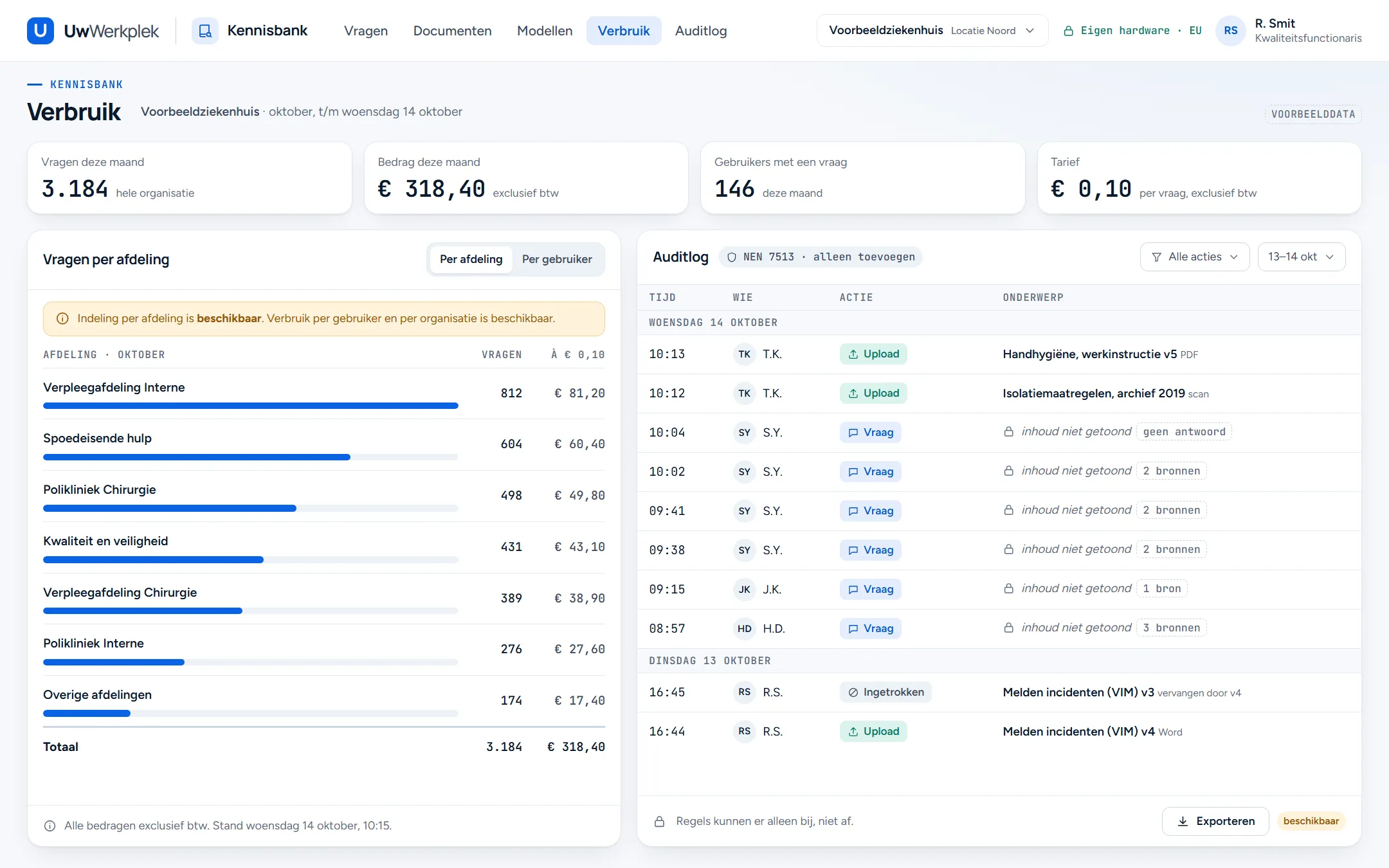
Task: Click the shield icon in NEN 7513 badge
Action: (x=732, y=257)
